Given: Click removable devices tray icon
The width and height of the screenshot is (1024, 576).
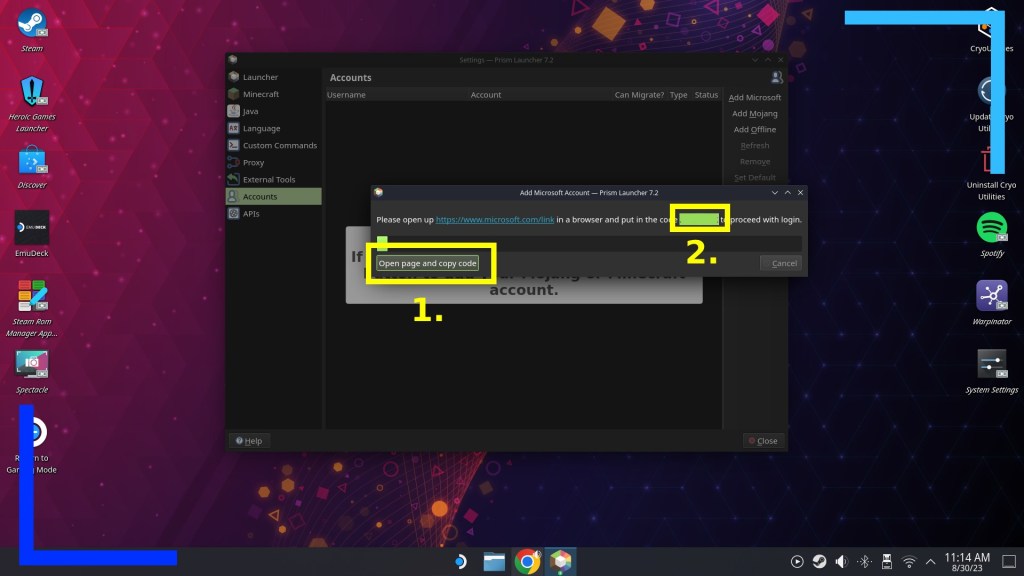Looking at the screenshot, I should (x=886, y=562).
